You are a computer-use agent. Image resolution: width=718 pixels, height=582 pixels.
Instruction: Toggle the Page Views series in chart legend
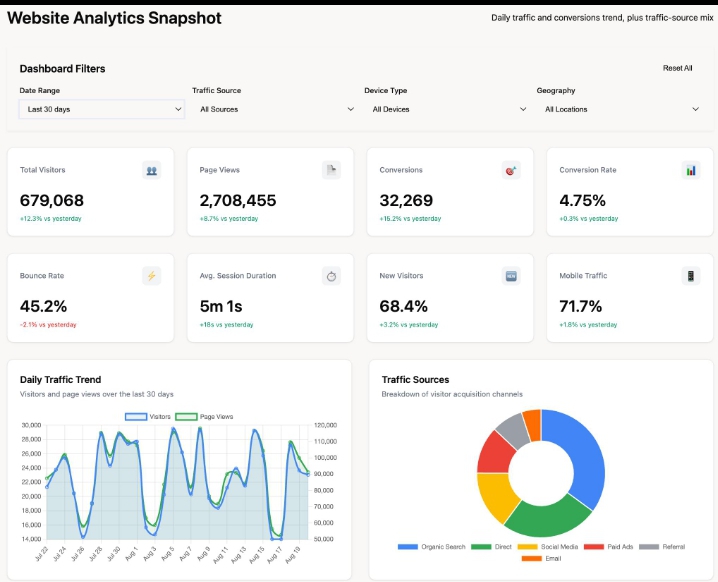(x=204, y=417)
